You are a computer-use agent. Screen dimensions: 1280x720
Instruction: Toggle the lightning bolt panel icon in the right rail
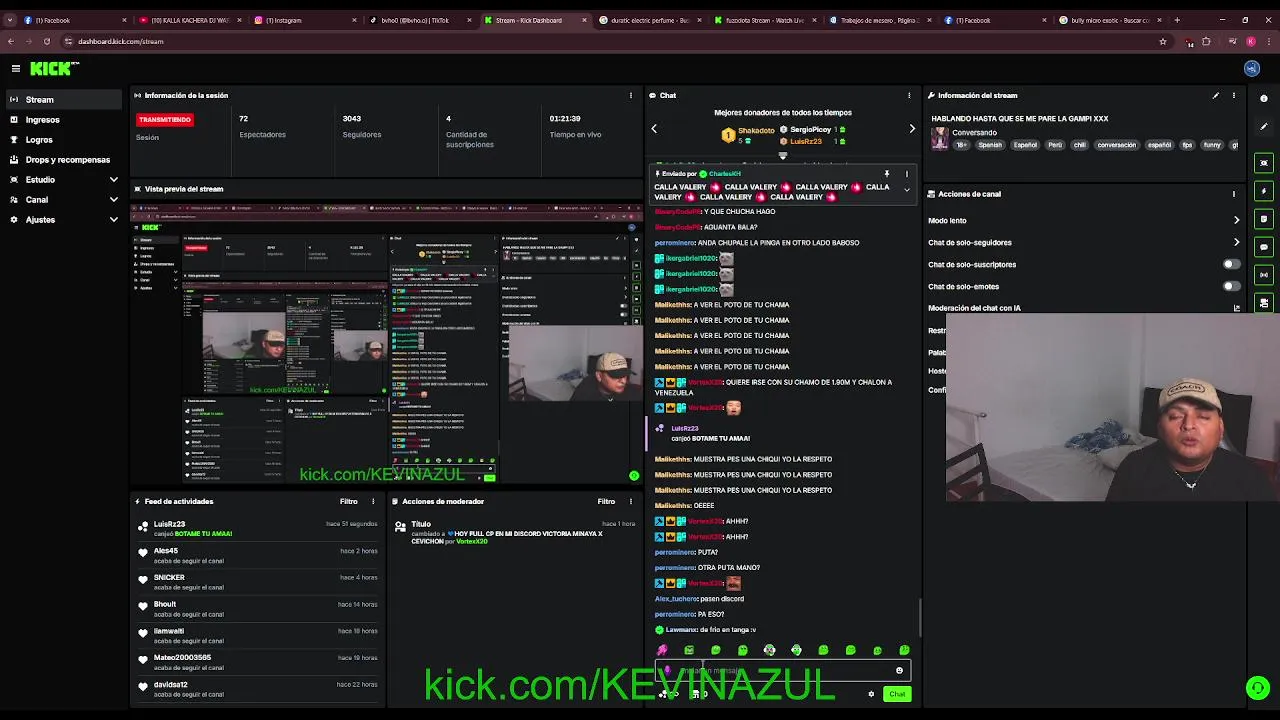(x=1264, y=191)
